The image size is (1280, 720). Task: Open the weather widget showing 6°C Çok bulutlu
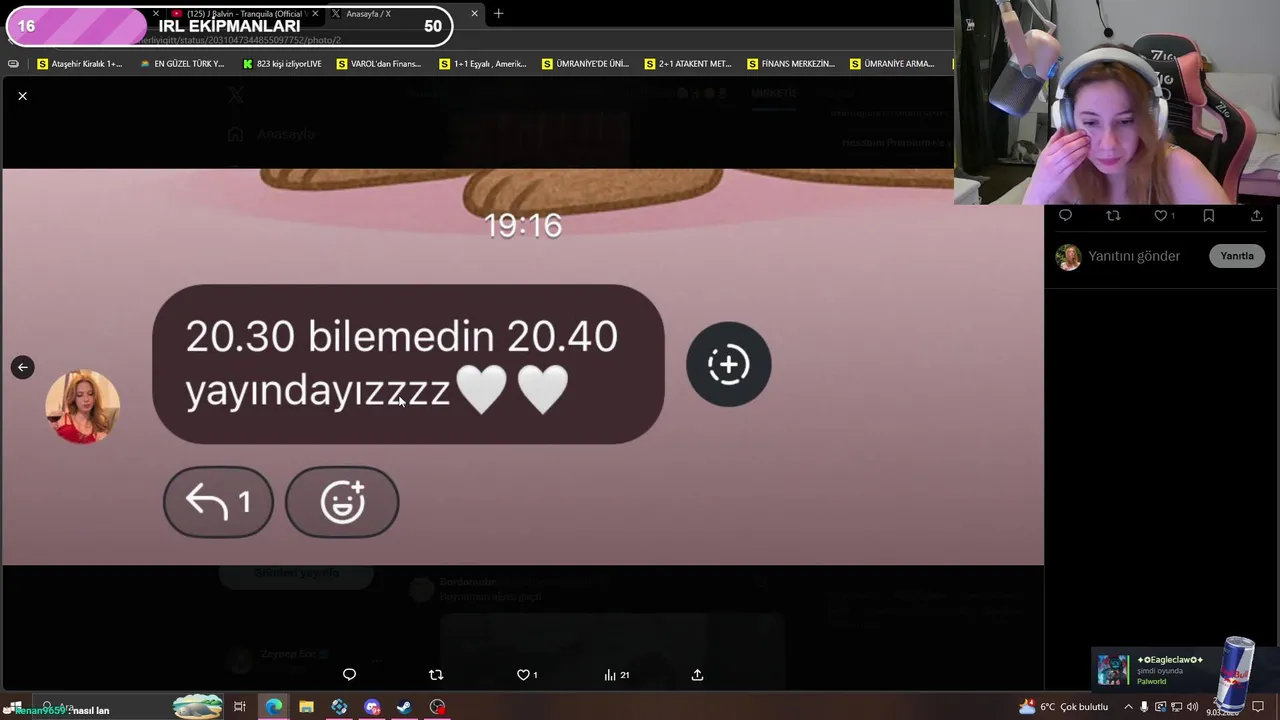tap(1063, 707)
